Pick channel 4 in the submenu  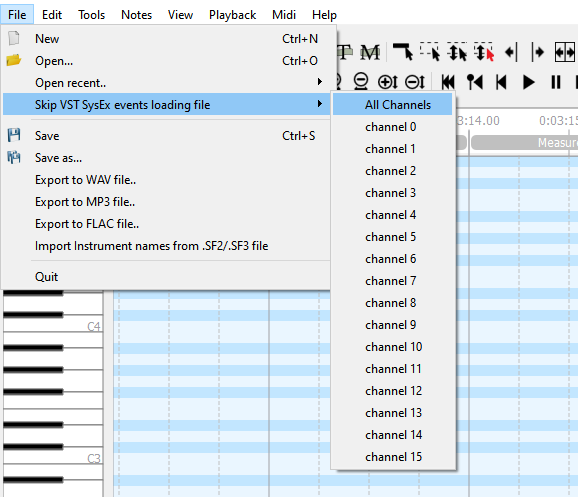point(393,215)
